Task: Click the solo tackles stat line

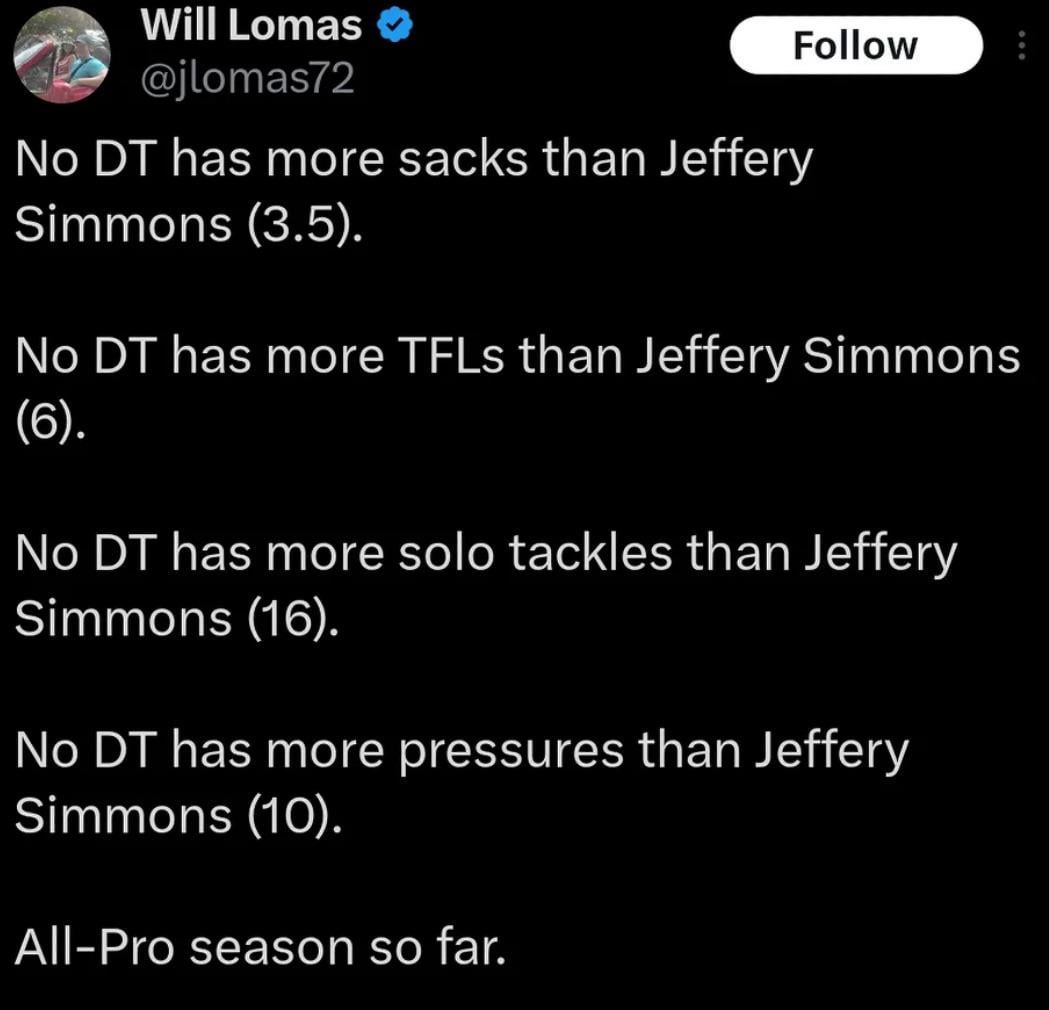Action: click(x=485, y=552)
